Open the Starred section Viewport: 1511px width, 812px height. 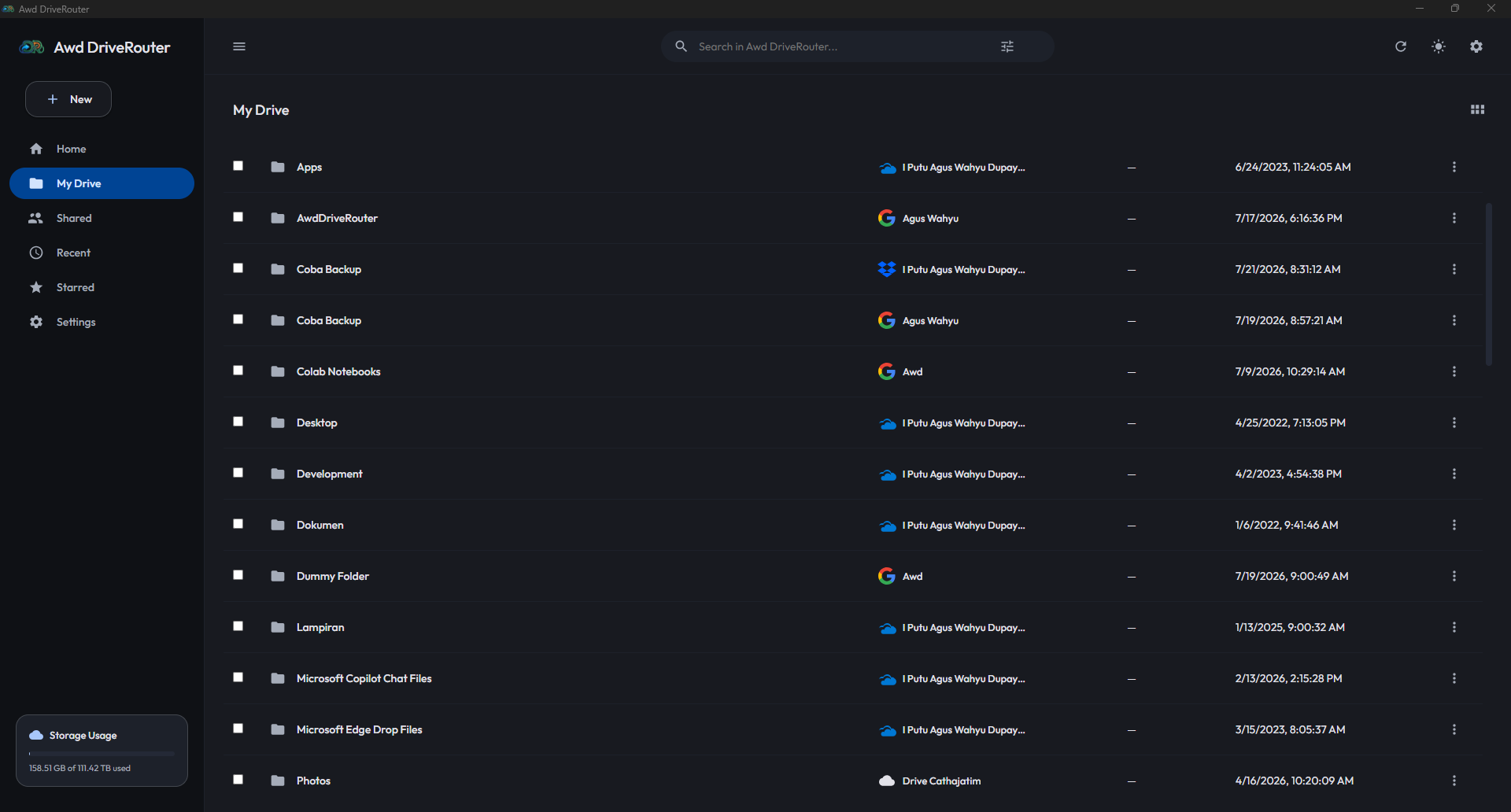pos(102,287)
